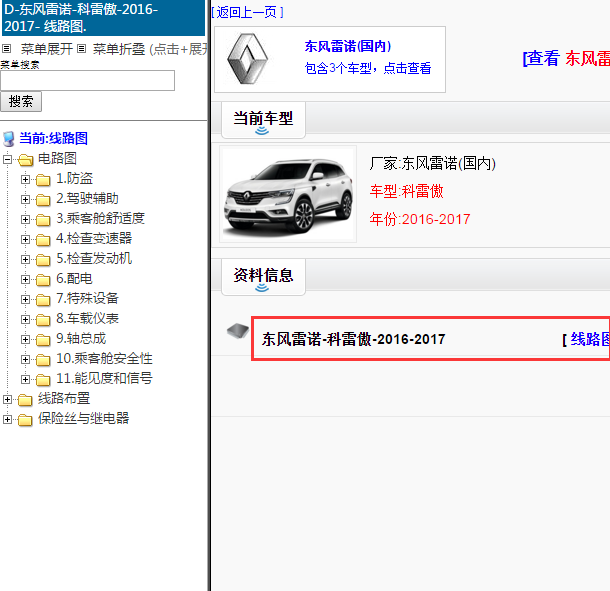Click the folder icon next to 6.配电

[x=43, y=280]
